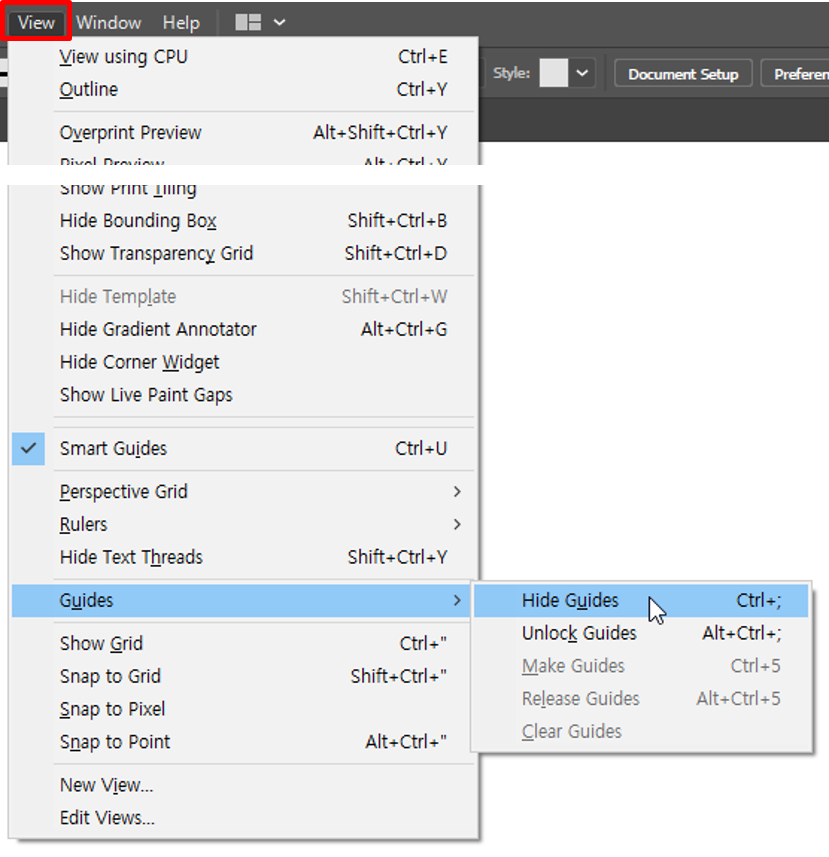Enable Snap to Grid
Screen dimensions: 829x857
pyautogui.click(x=110, y=676)
